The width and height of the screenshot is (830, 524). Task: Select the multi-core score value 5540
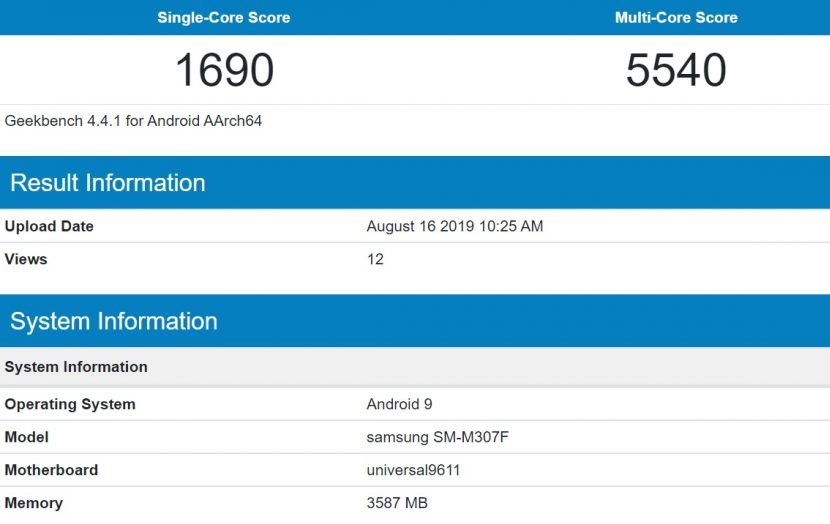point(676,70)
